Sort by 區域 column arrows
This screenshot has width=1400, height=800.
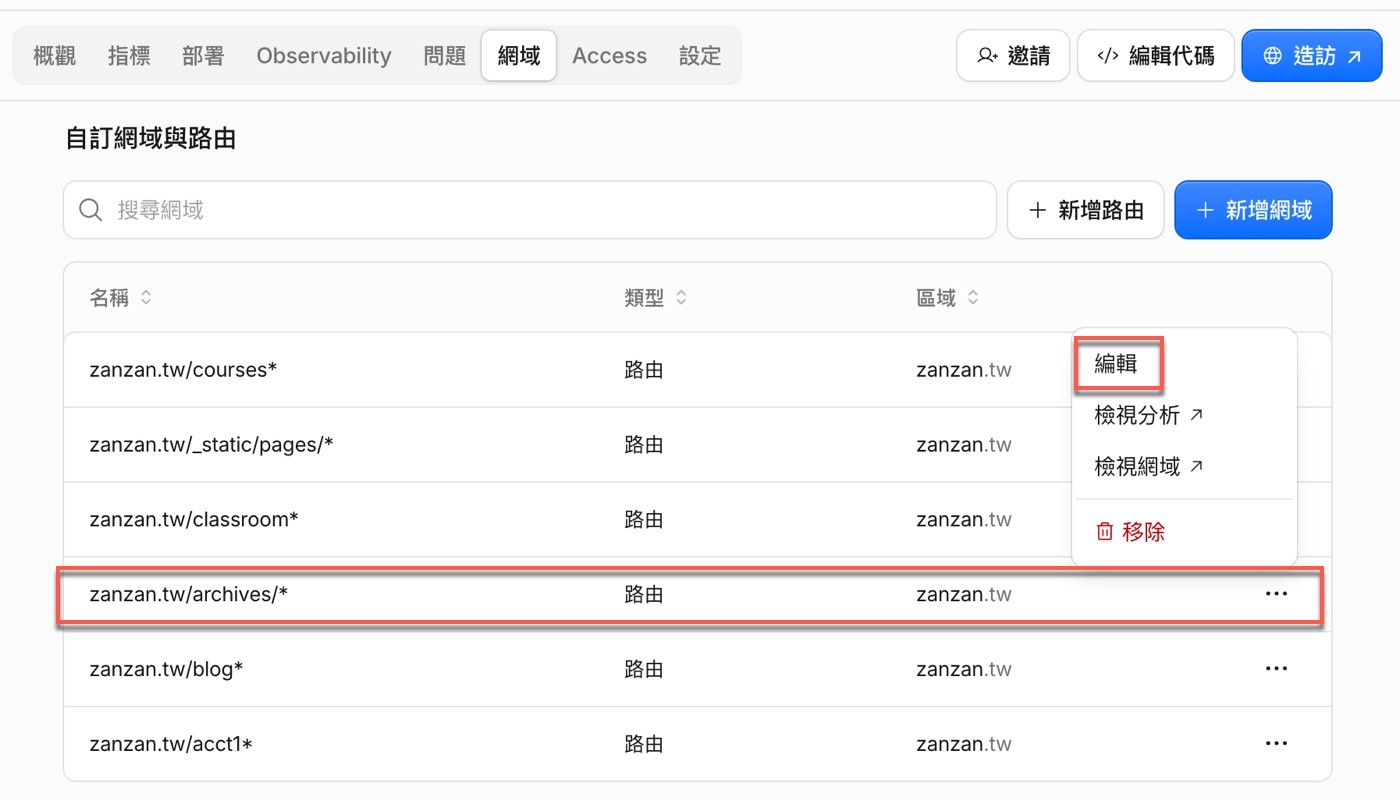pyautogui.click(x=973, y=298)
